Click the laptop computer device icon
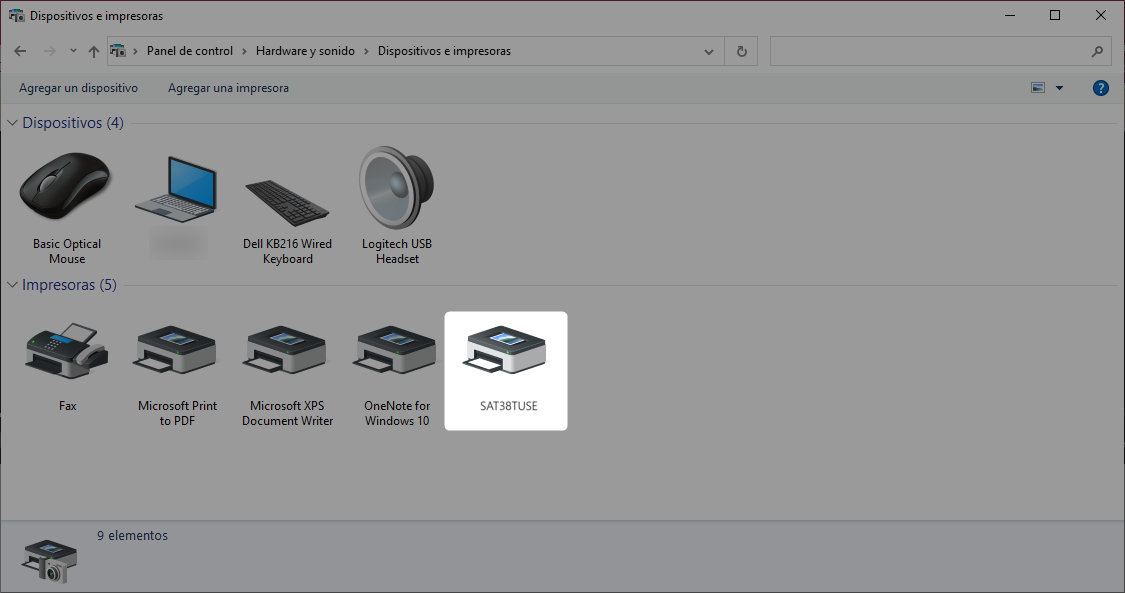1125x593 pixels. point(176,190)
